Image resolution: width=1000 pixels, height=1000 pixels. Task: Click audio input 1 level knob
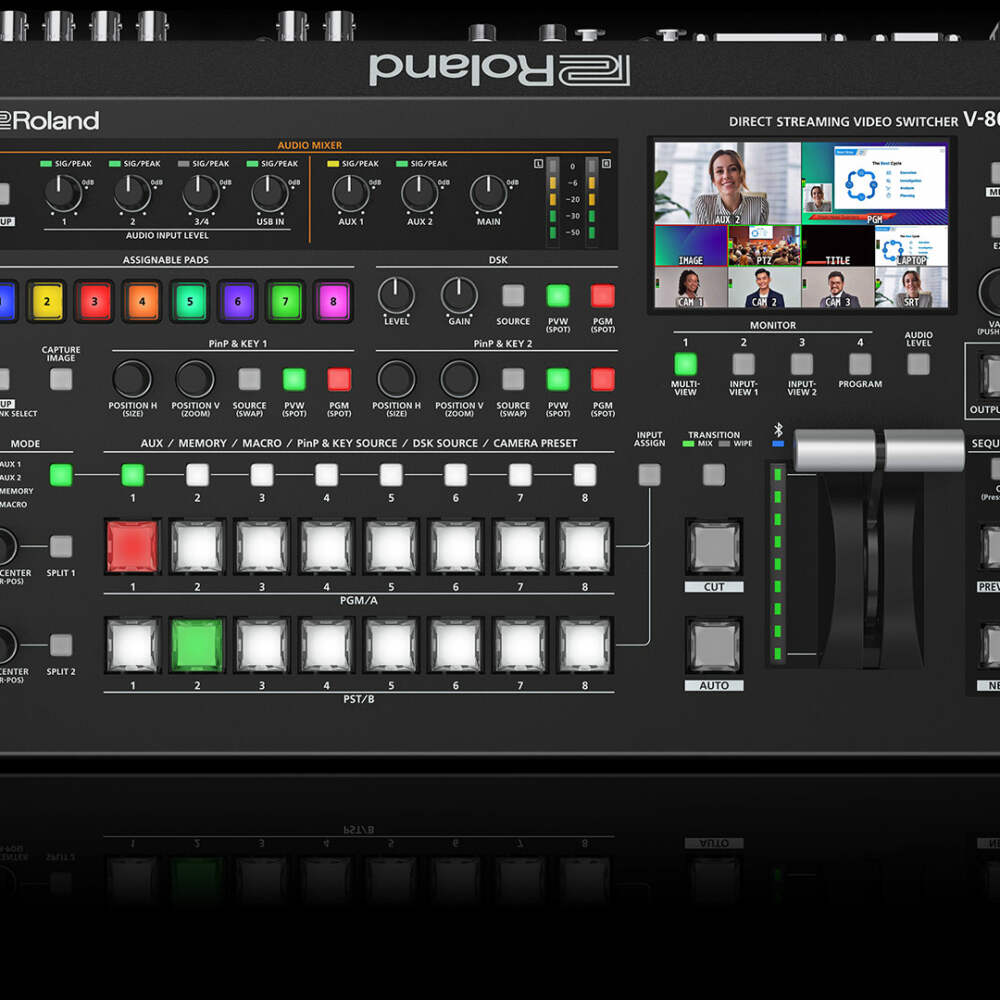click(64, 193)
